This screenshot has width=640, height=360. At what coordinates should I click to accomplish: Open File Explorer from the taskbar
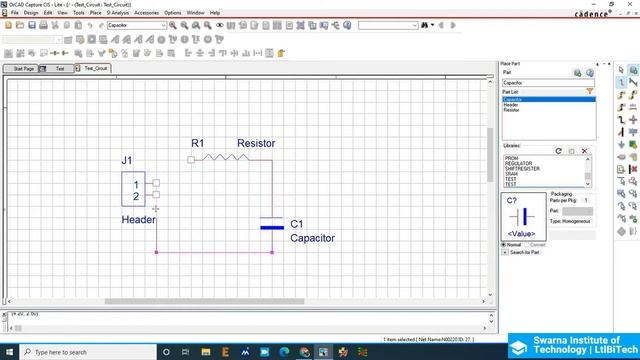[206, 352]
